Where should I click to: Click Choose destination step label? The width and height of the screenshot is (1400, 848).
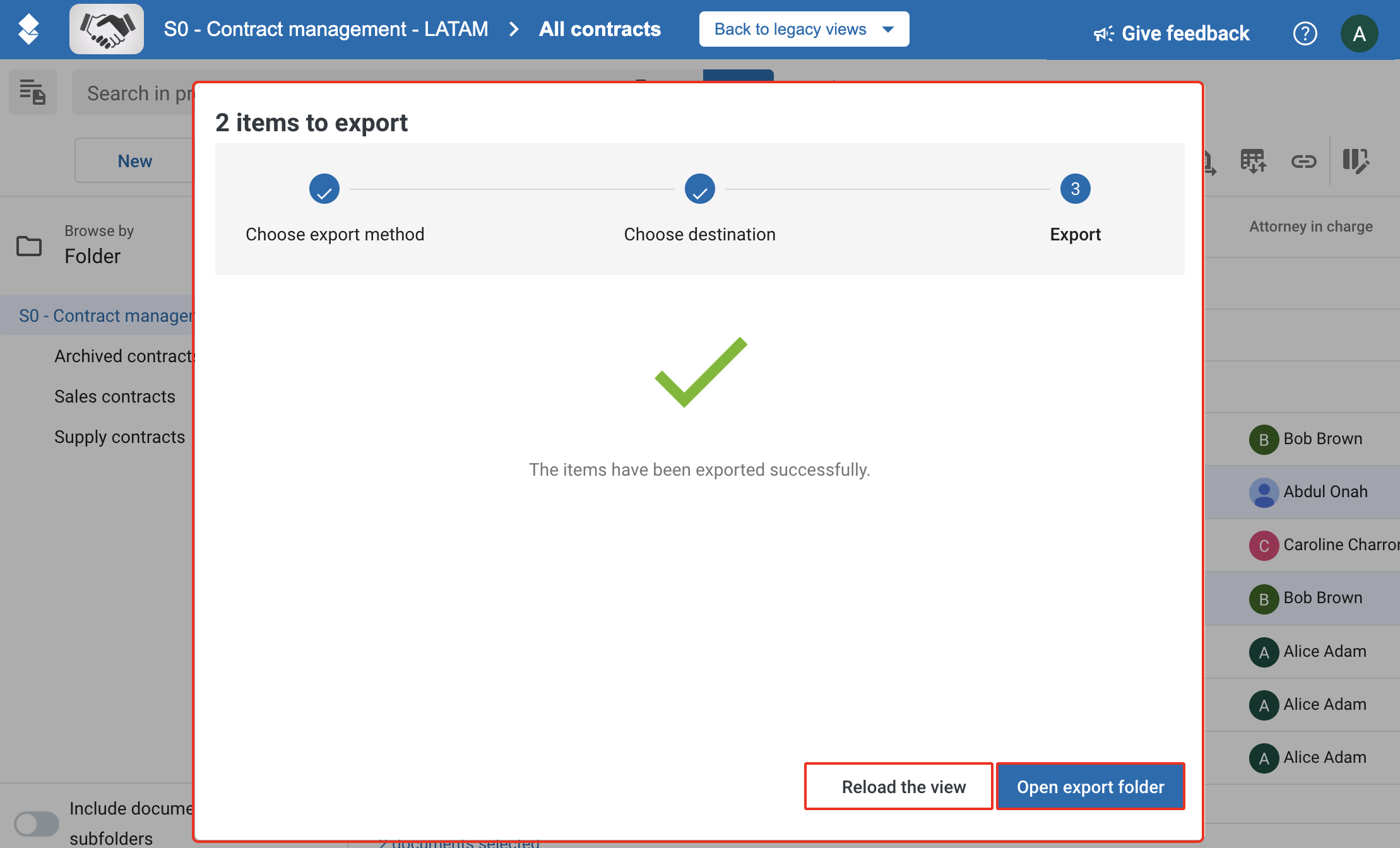pyautogui.click(x=700, y=234)
